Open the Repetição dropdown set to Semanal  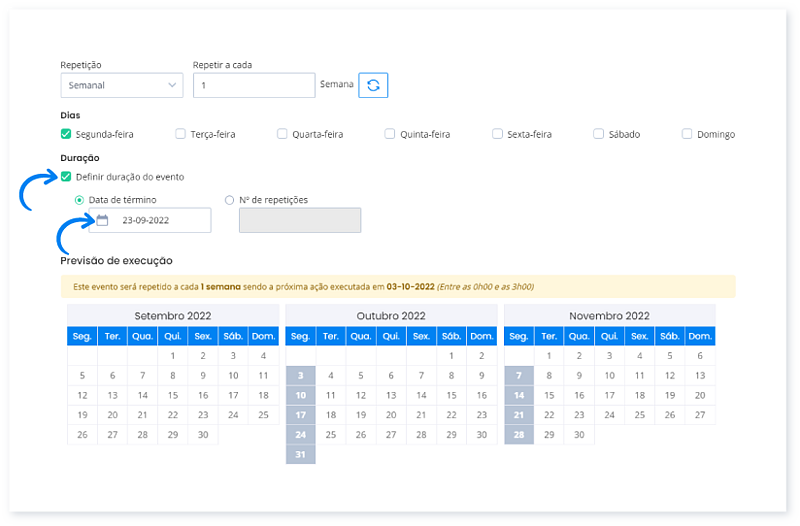(121, 85)
